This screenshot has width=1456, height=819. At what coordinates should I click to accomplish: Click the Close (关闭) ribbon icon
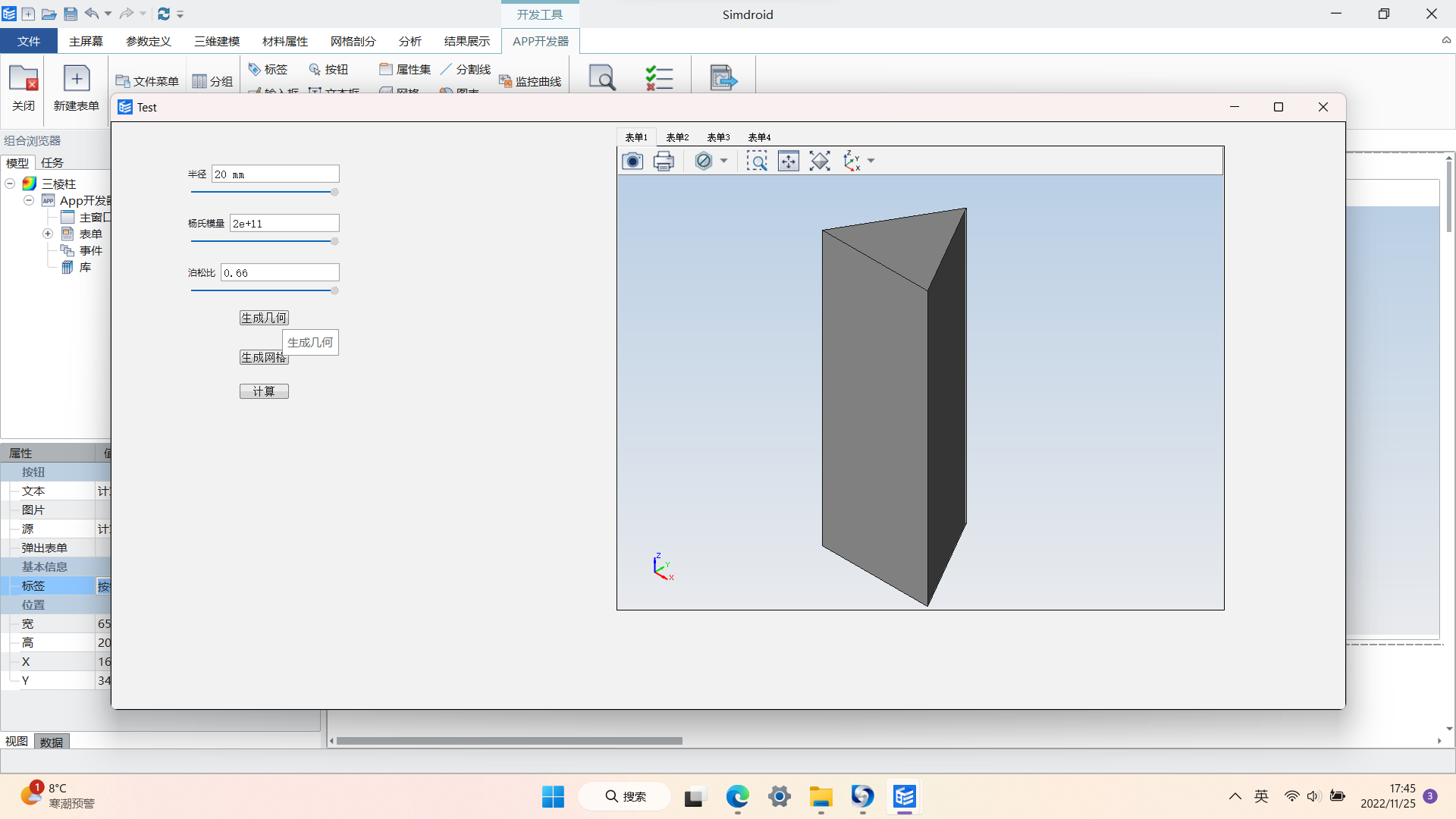24,88
